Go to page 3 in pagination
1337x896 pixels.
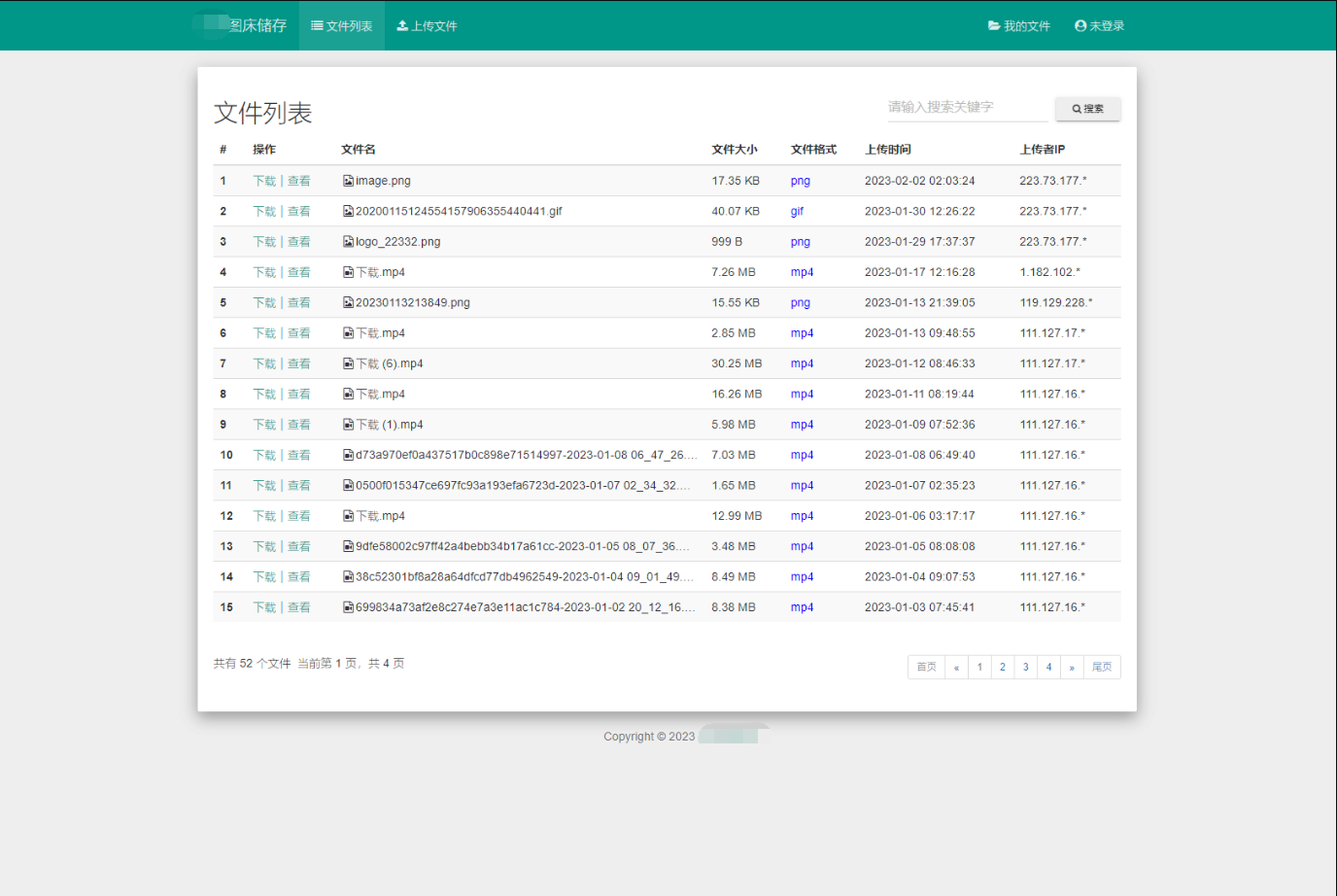pos(1025,667)
